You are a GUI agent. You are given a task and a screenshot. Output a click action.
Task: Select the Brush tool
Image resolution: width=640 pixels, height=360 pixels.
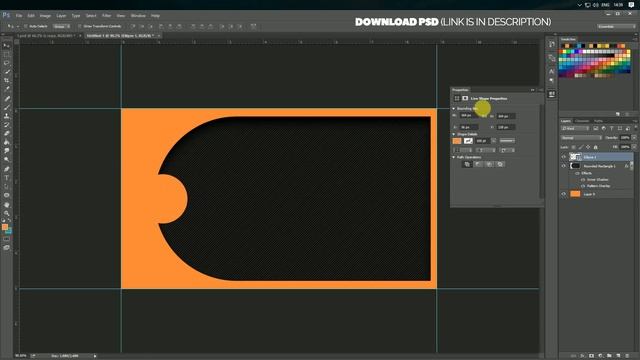[x=7, y=107]
